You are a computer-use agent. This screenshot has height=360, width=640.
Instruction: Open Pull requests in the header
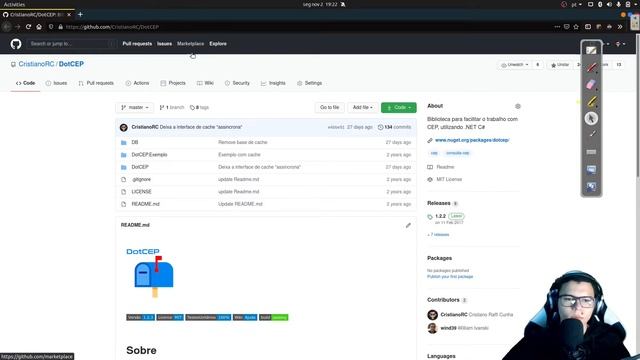137,44
